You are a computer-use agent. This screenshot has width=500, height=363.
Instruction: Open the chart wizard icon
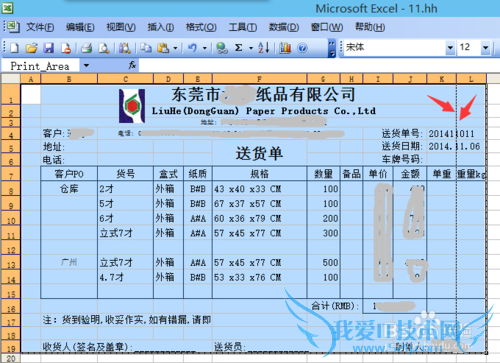[285, 48]
